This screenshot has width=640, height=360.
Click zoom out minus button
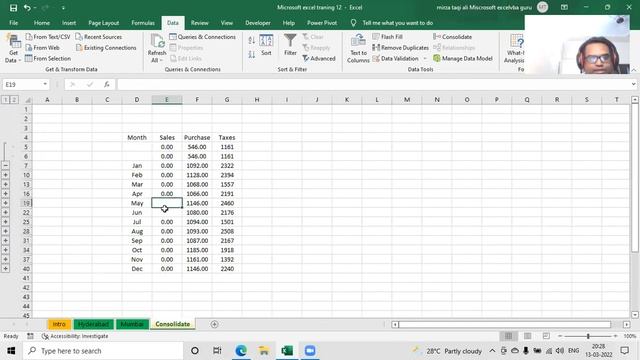tap(560, 336)
